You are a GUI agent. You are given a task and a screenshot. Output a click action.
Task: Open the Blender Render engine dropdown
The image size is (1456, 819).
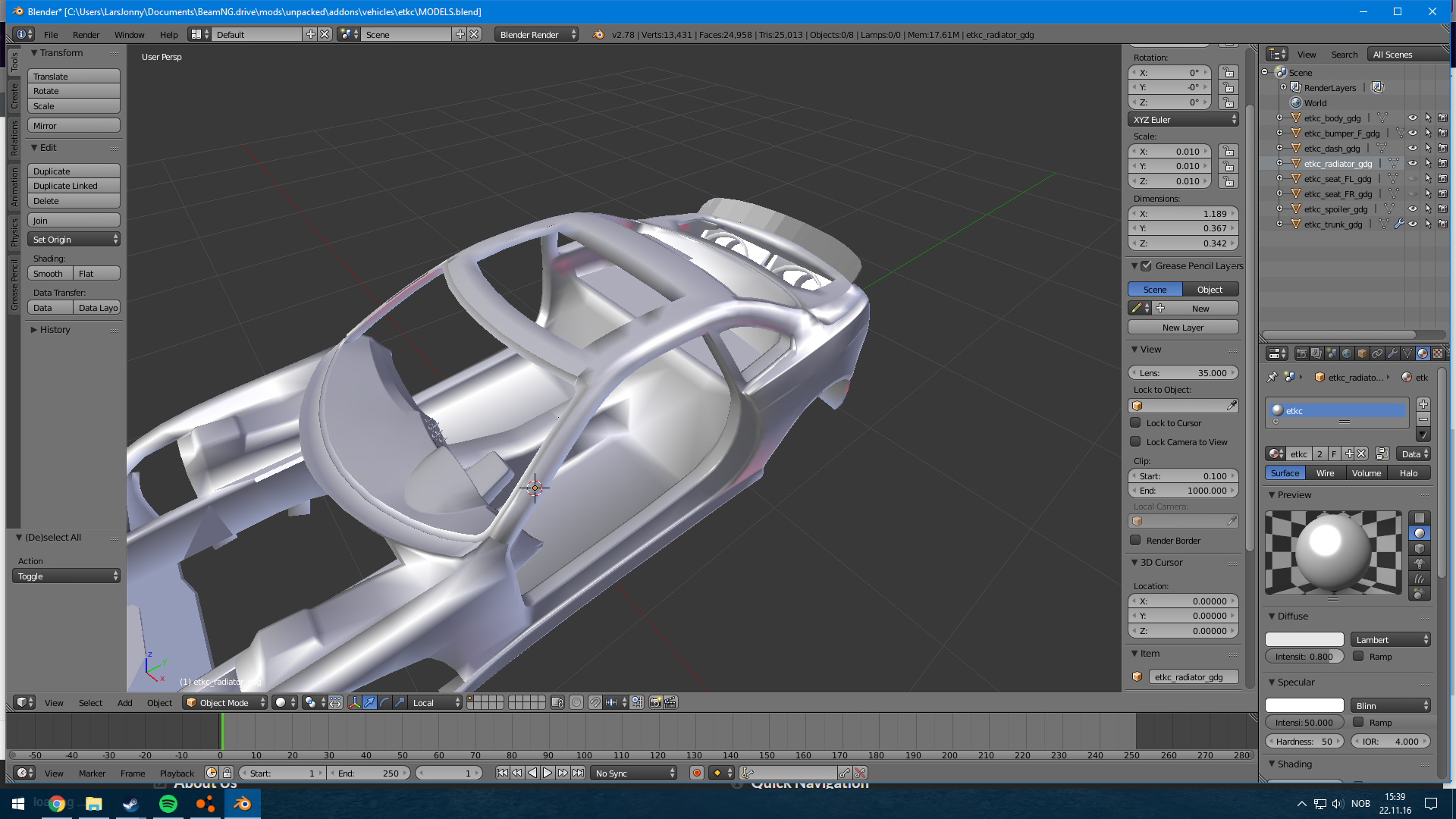536,35
